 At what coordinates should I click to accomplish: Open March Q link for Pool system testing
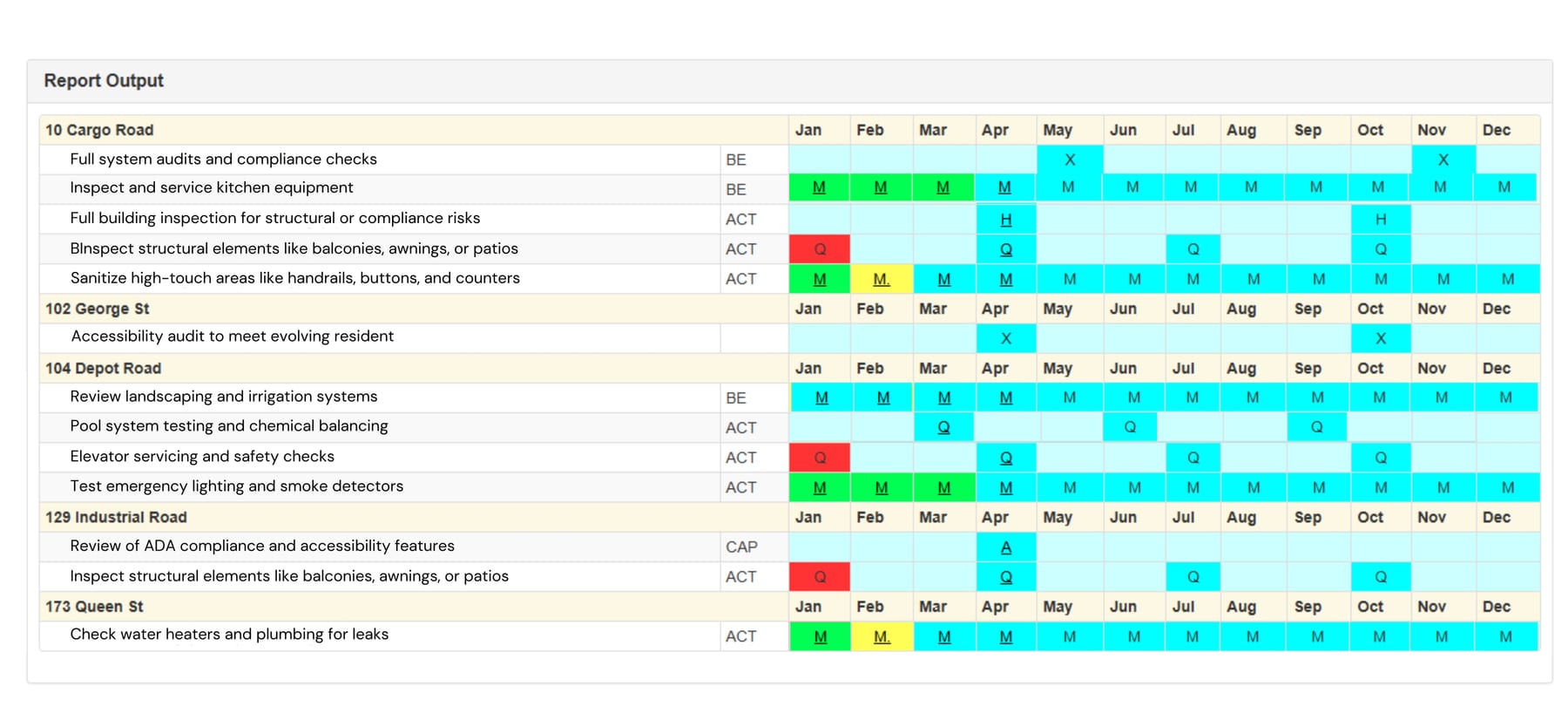(943, 427)
